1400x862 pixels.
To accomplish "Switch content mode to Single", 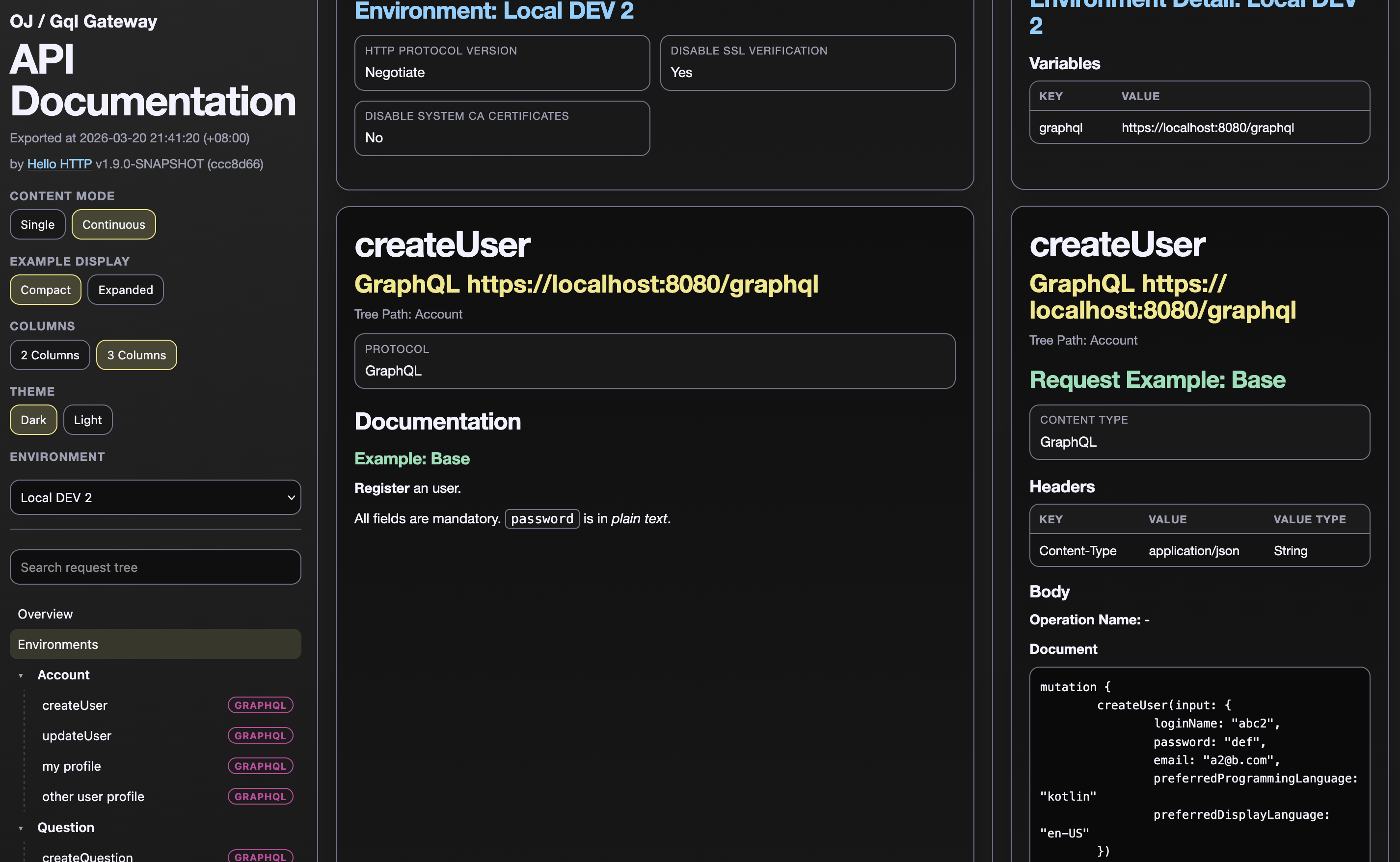I will tap(37, 224).
